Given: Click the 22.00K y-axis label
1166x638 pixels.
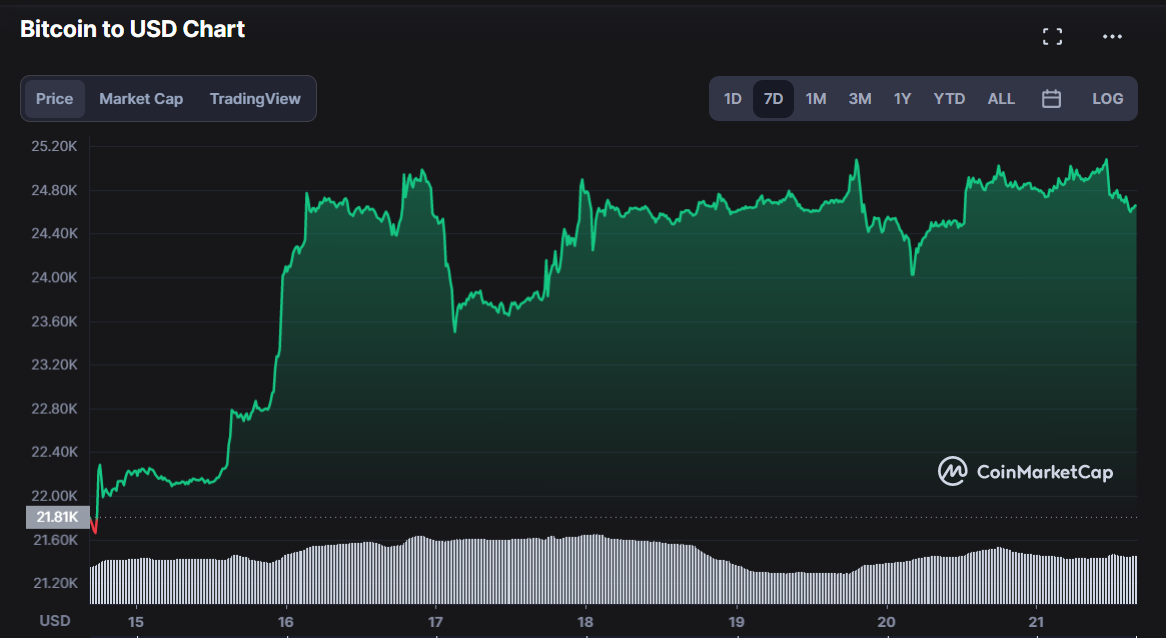Looking at the screenshot, I should tap(54, 495).
